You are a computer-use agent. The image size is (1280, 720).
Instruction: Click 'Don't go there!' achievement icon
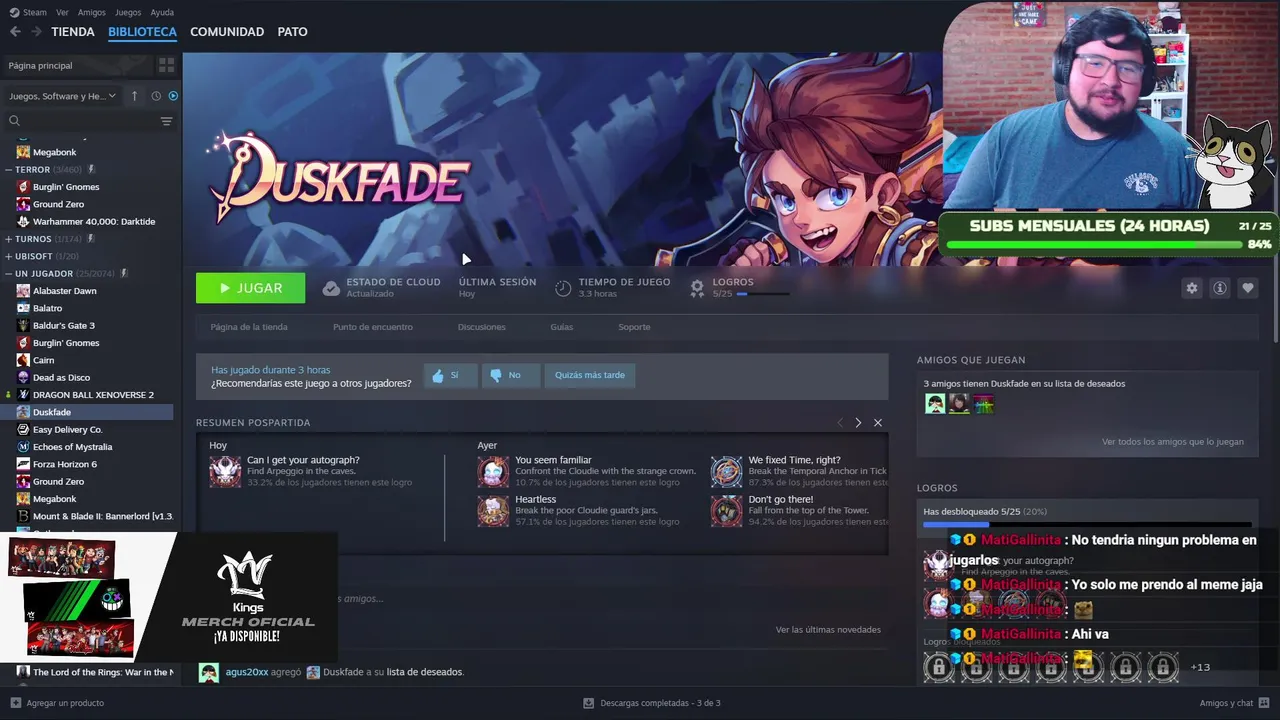click(727, 510)
